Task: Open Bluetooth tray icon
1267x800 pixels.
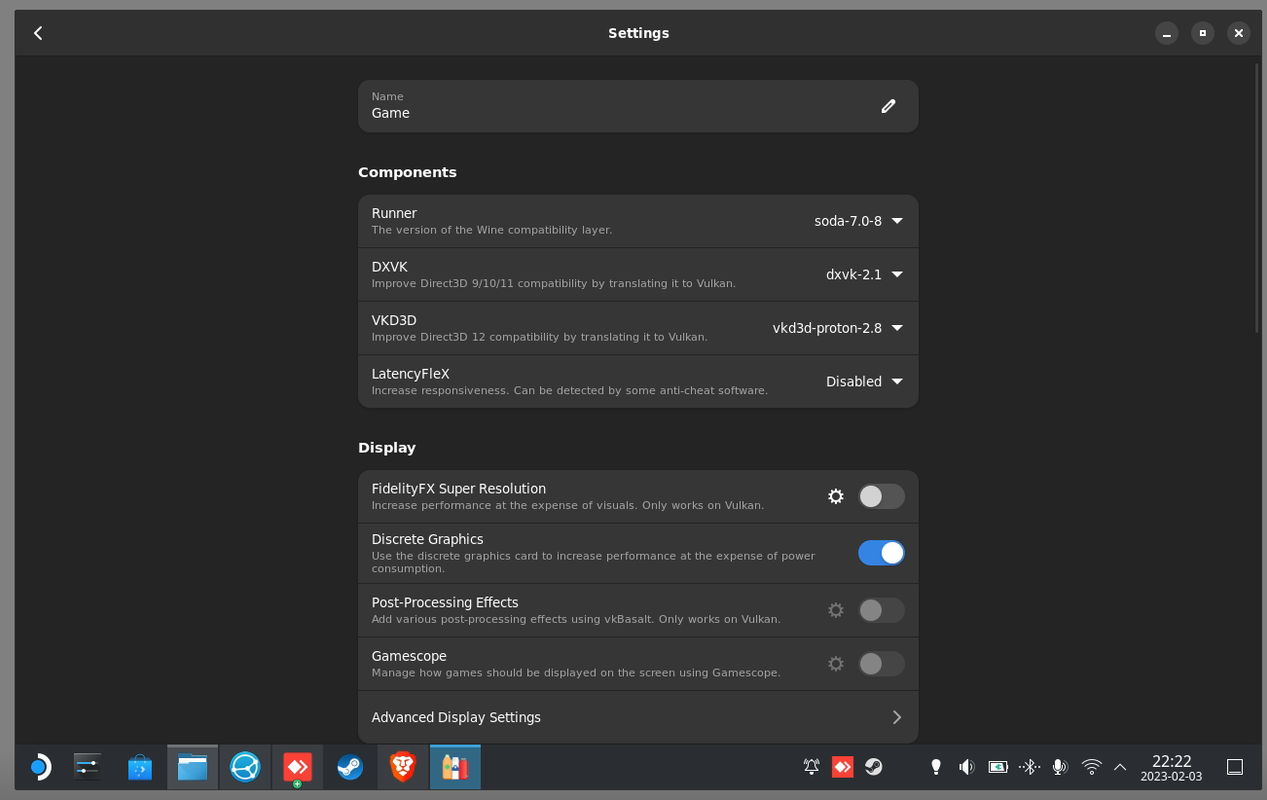Action: (1029, 767)
